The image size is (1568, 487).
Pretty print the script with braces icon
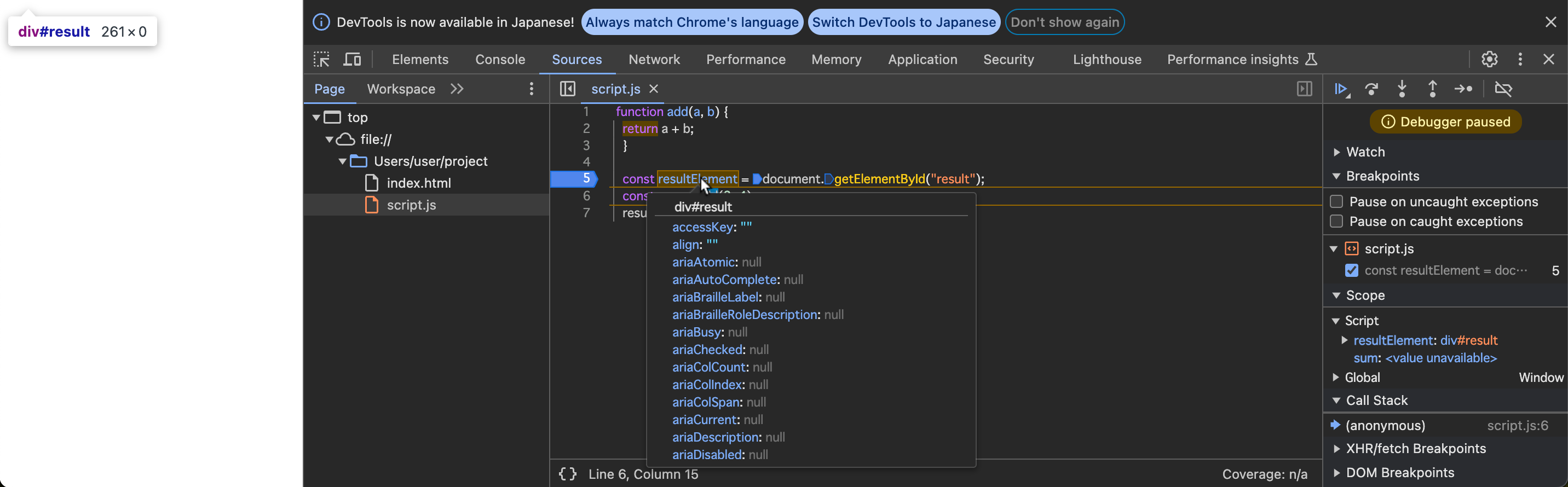tap(567, 474)
